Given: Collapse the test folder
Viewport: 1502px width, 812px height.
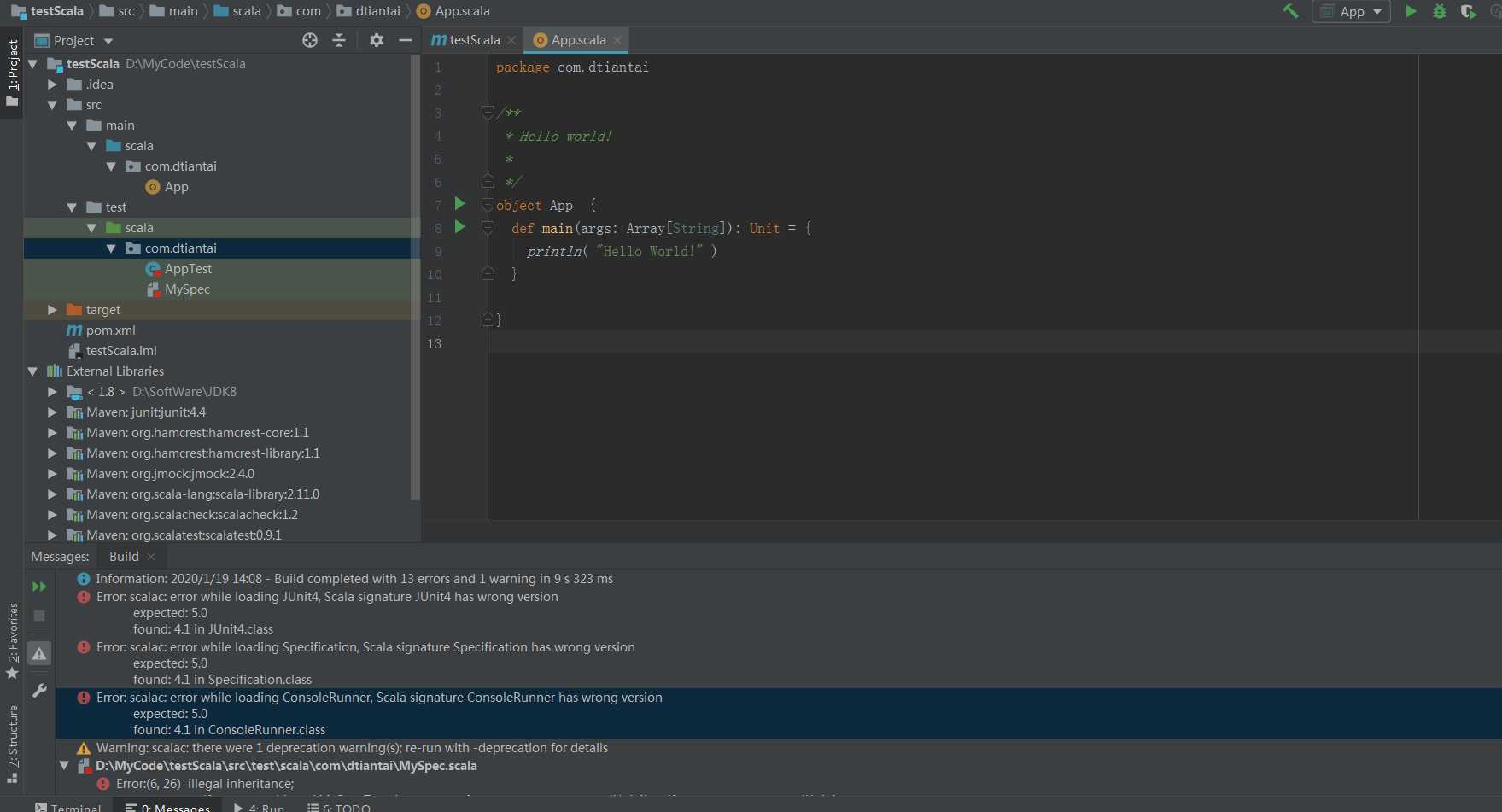Looking at the screenshot, I should [72, 207].
